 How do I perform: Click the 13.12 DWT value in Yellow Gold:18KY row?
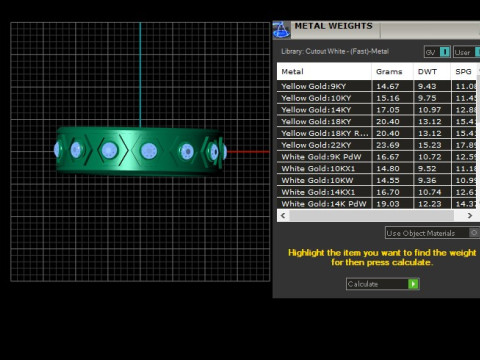click(432, 121)
